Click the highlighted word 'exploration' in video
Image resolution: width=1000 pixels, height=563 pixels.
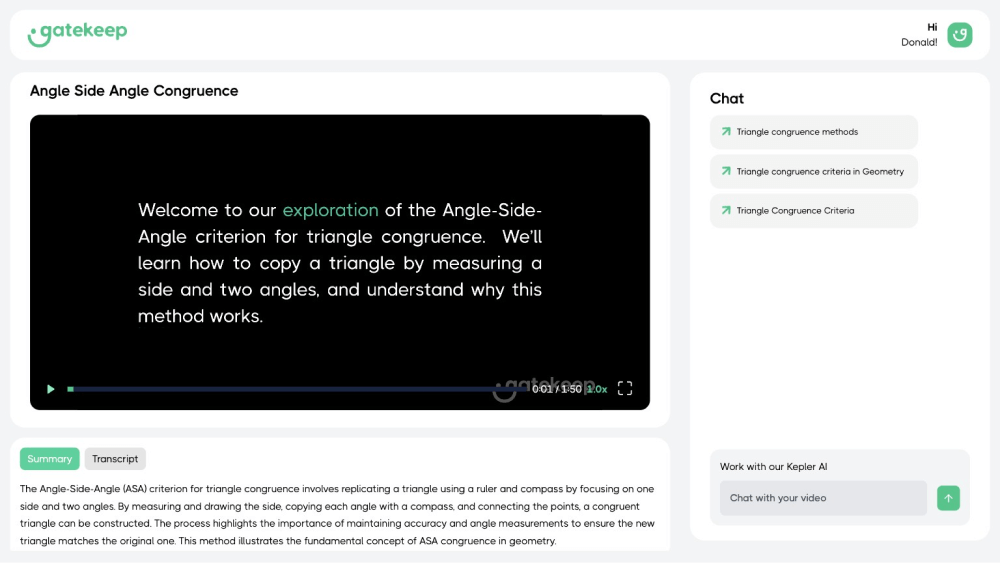click(x=330, y=210)
